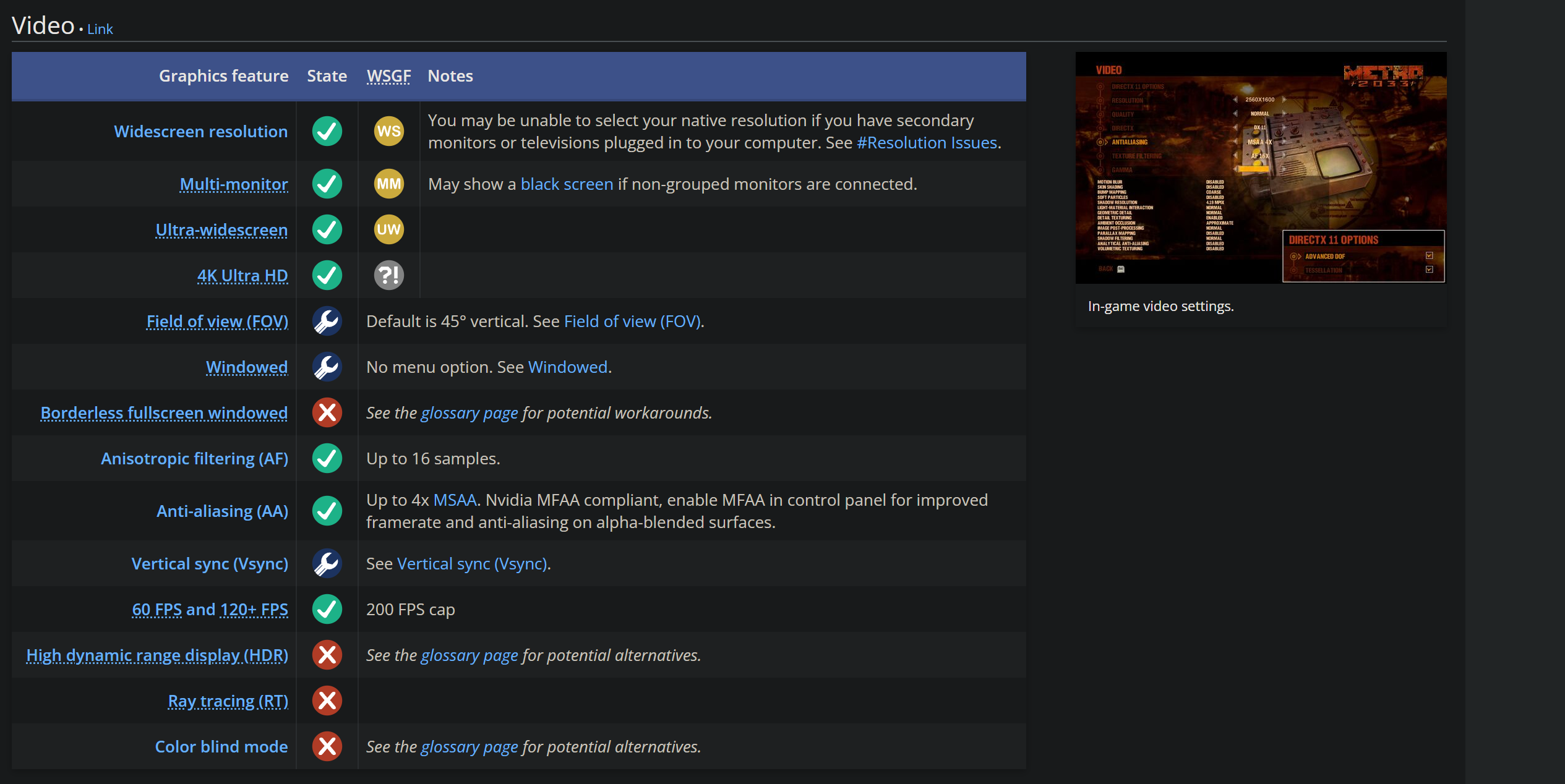The width and height of the screenshot is (1565, 784).
Task: Open the Color blind mode link
Action: (x=221, y=746)
